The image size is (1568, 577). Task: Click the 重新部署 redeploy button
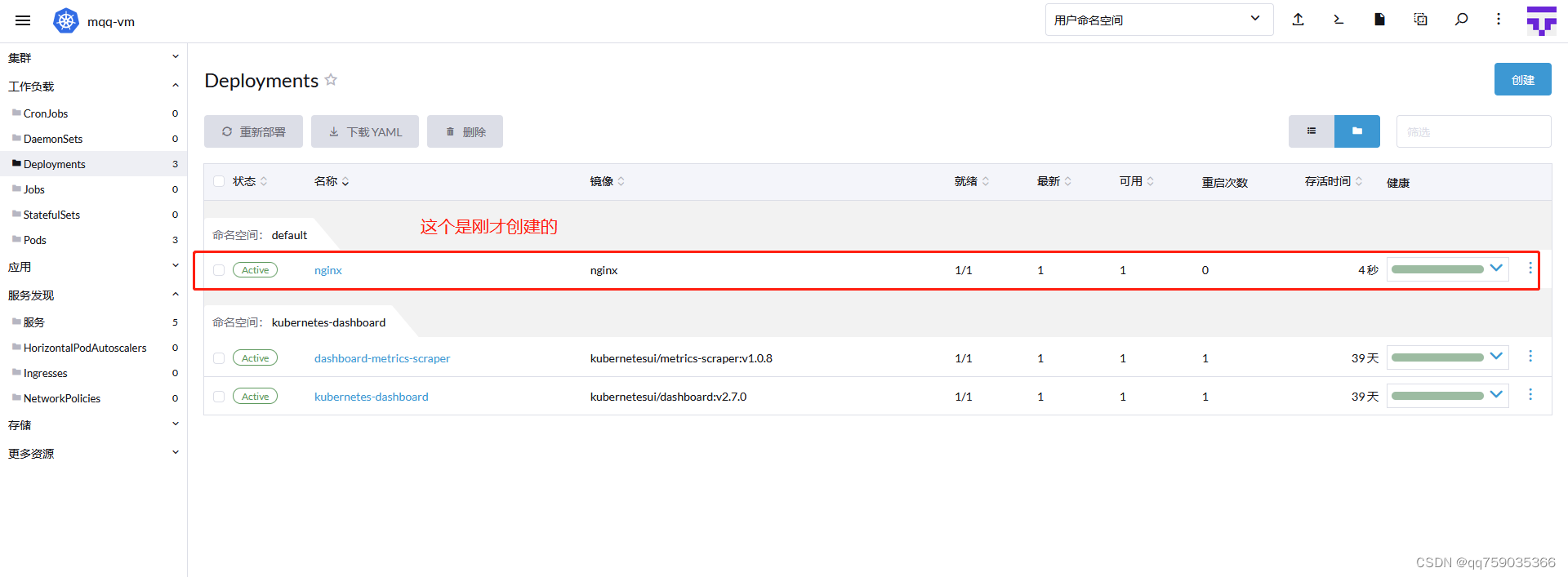(x=253, y=131)
